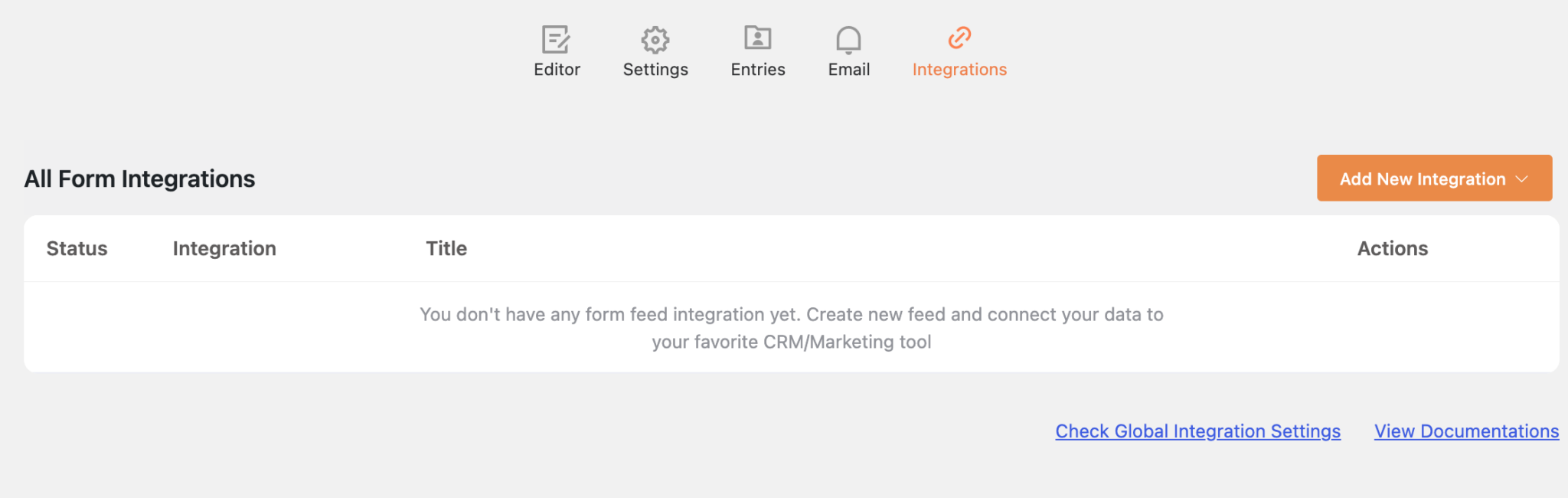This screenshot has height=498, width=1568.
Task: Click the Editor pencil icon
Action: (557, 40)
